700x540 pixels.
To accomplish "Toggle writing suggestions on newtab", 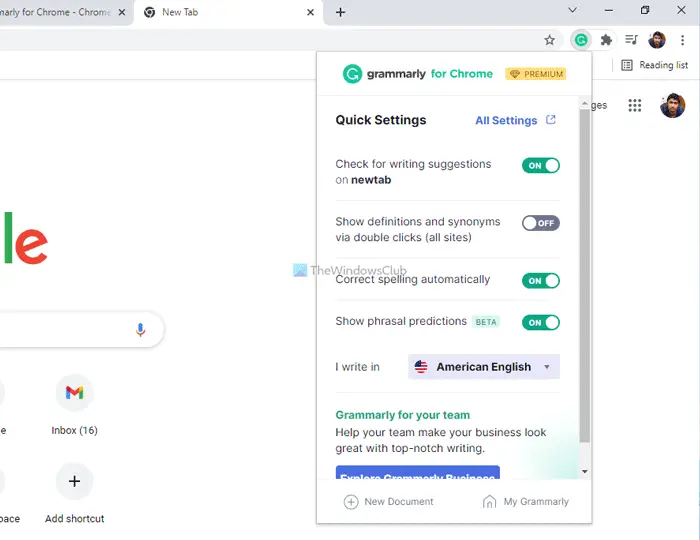I will 541,166.
